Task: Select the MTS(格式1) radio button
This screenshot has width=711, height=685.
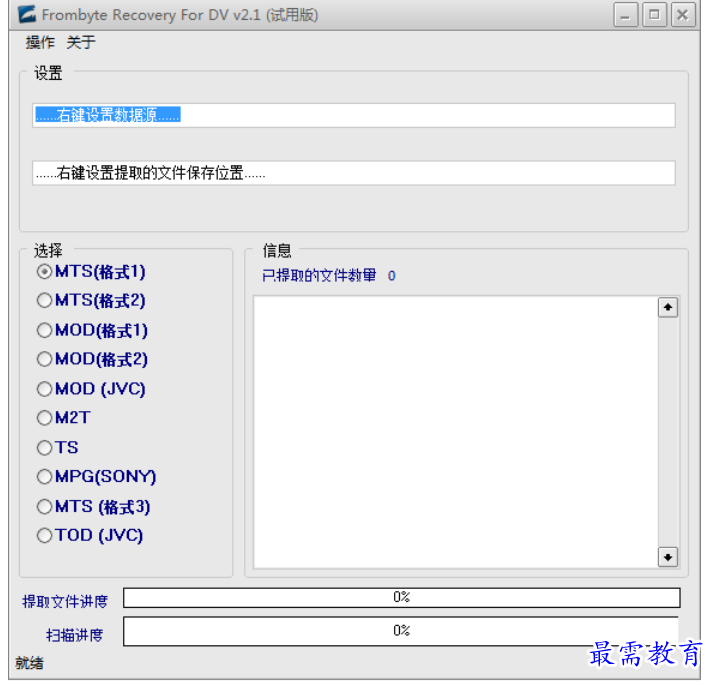Action: 44,272
